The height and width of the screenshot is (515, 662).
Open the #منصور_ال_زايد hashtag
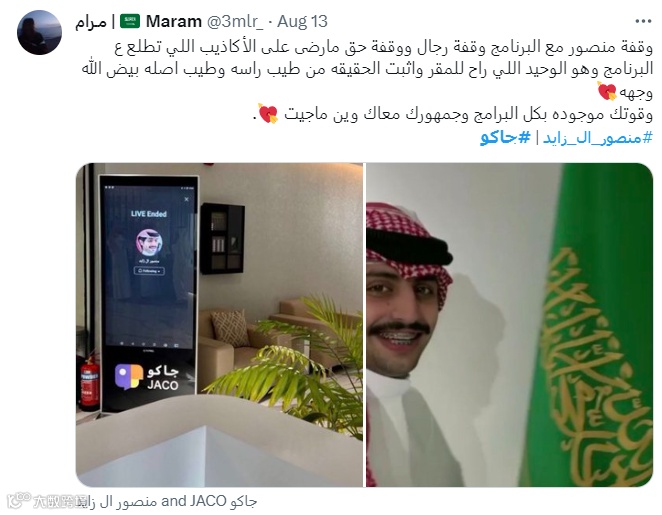pyautogui.click(x=598, y=138)
